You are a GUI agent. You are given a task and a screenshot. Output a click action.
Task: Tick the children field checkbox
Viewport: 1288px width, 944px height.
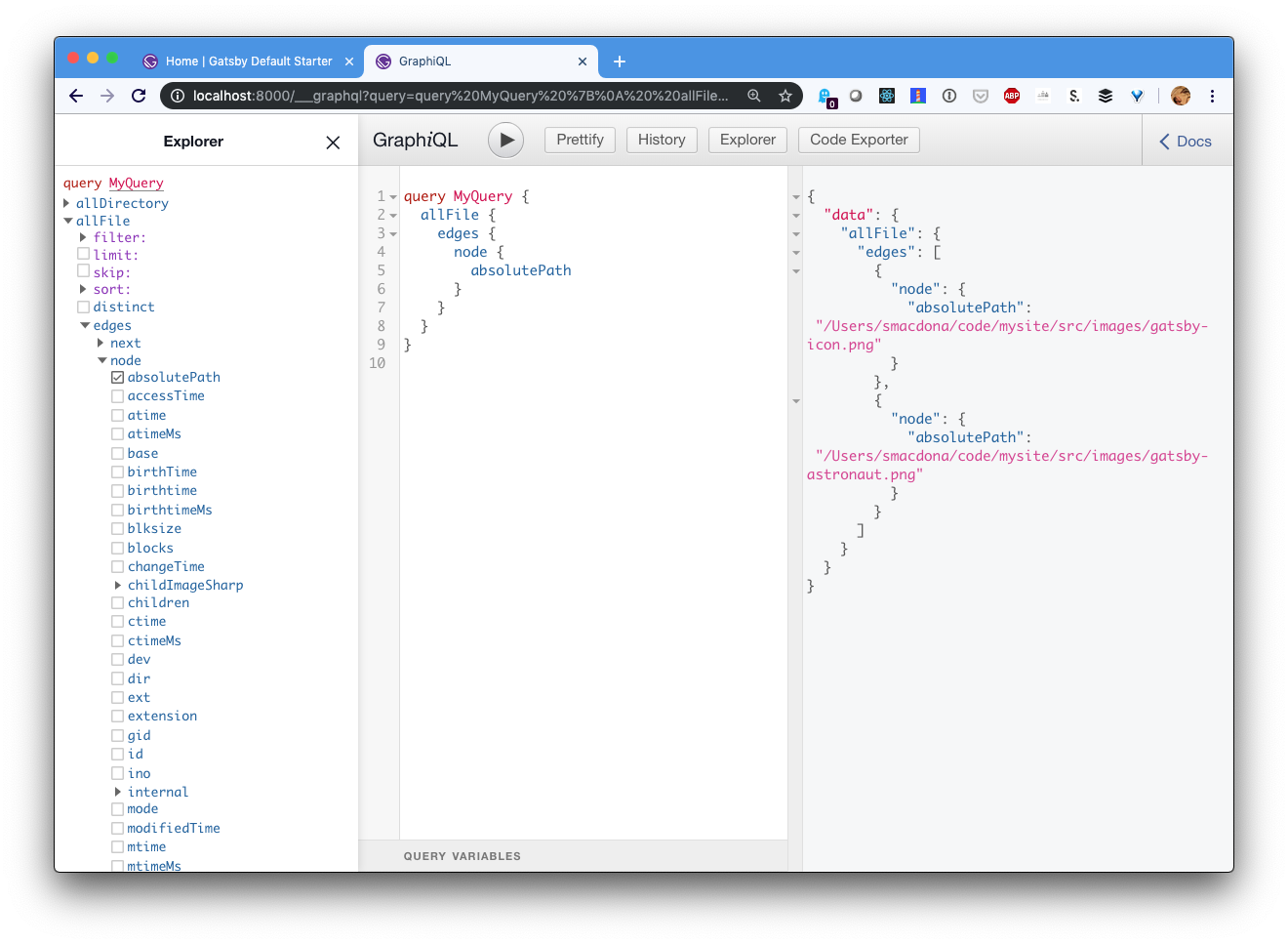(117, 603)
